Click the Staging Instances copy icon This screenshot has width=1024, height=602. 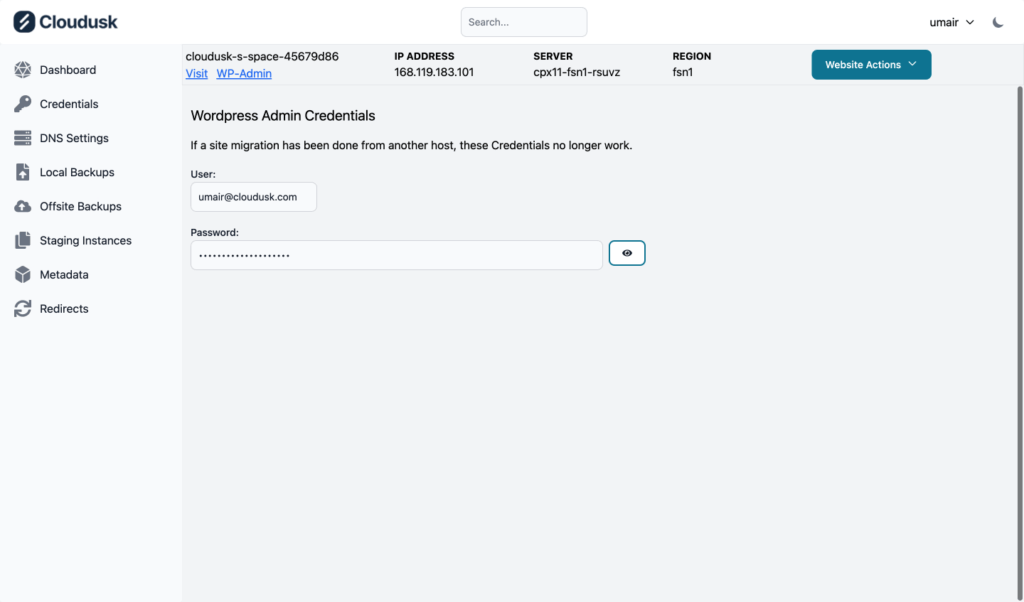pos(22,241)
